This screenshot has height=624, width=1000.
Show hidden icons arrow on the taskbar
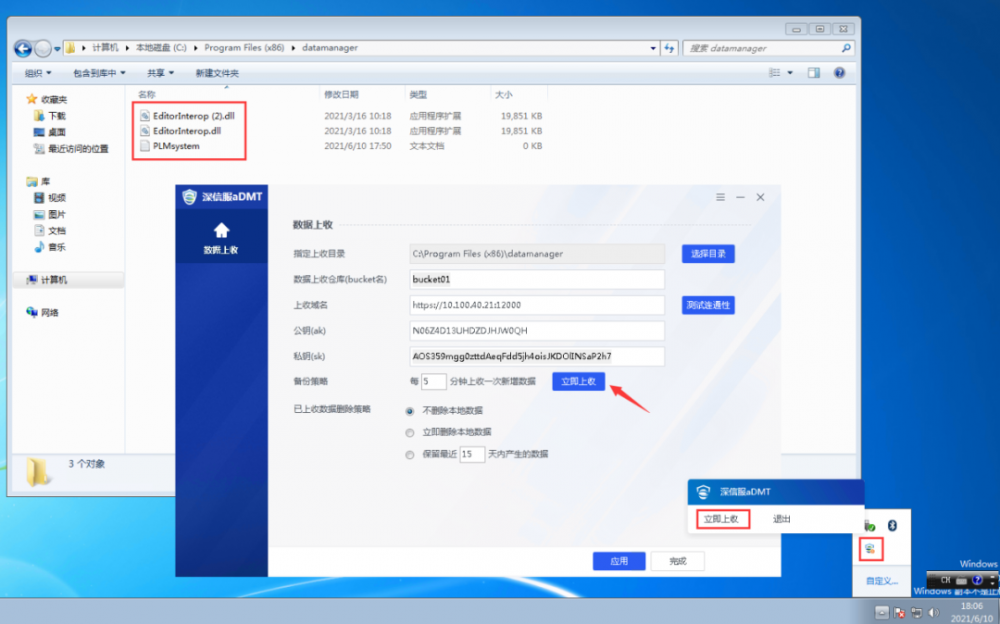tap(881, 613)
